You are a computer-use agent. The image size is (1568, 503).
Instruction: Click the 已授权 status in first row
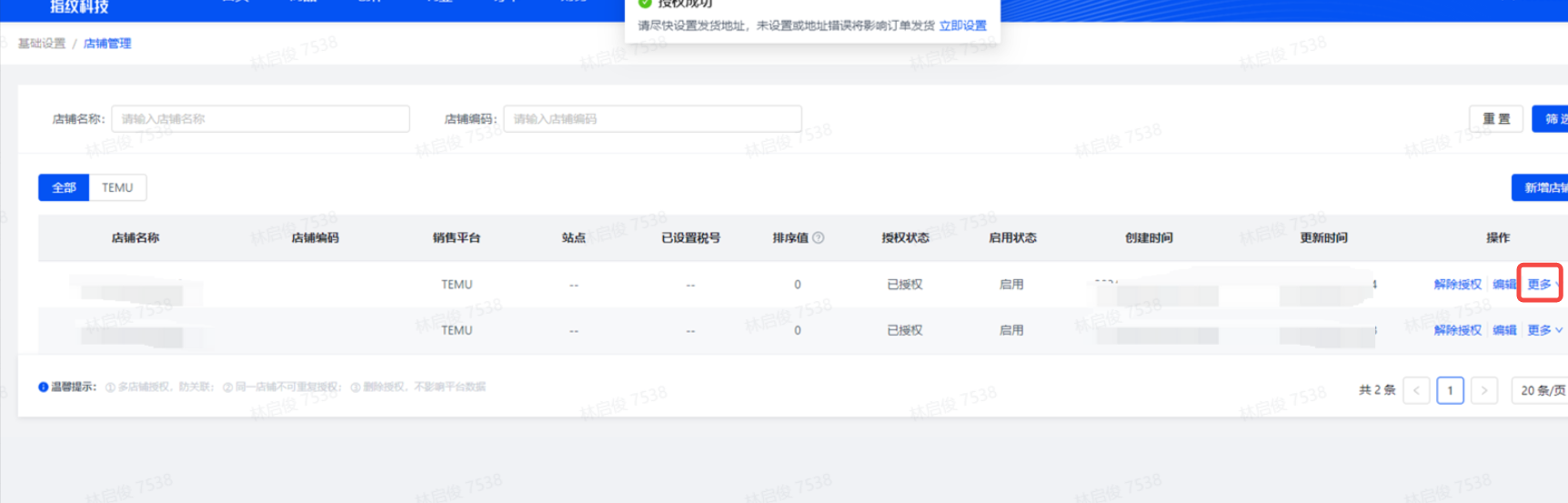point(905,284)
